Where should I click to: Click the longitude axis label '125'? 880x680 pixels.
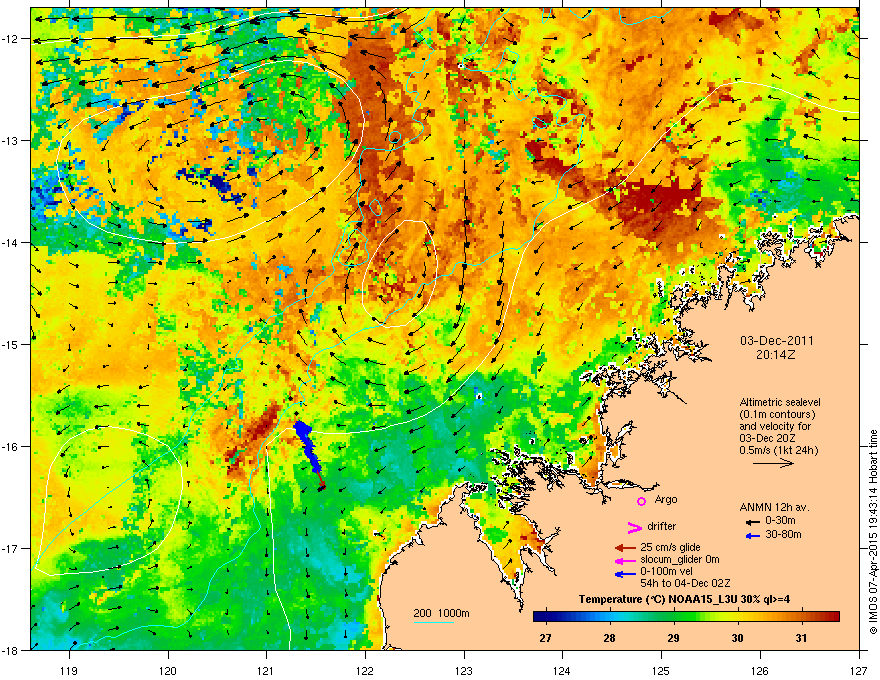click(x=661, y=670)
